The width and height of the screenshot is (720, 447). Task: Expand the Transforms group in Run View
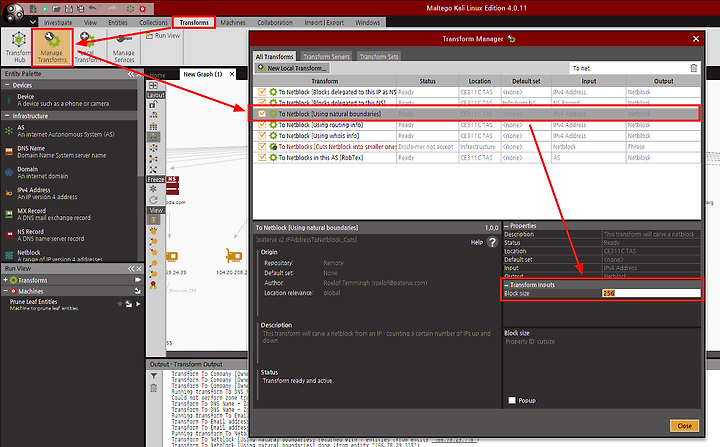[6, 280]
